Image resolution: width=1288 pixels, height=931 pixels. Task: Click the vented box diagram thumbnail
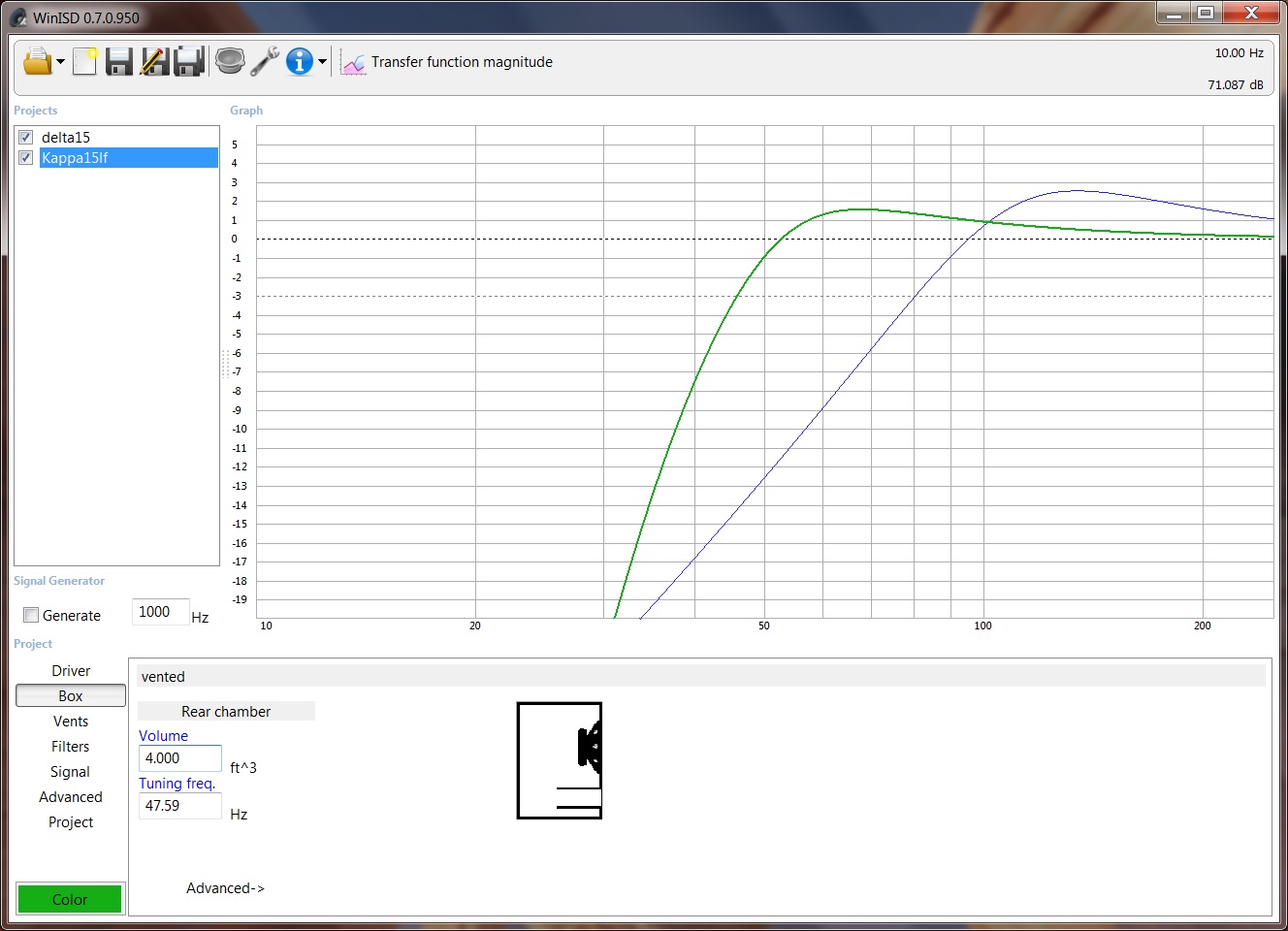click(x=560, y=760)
